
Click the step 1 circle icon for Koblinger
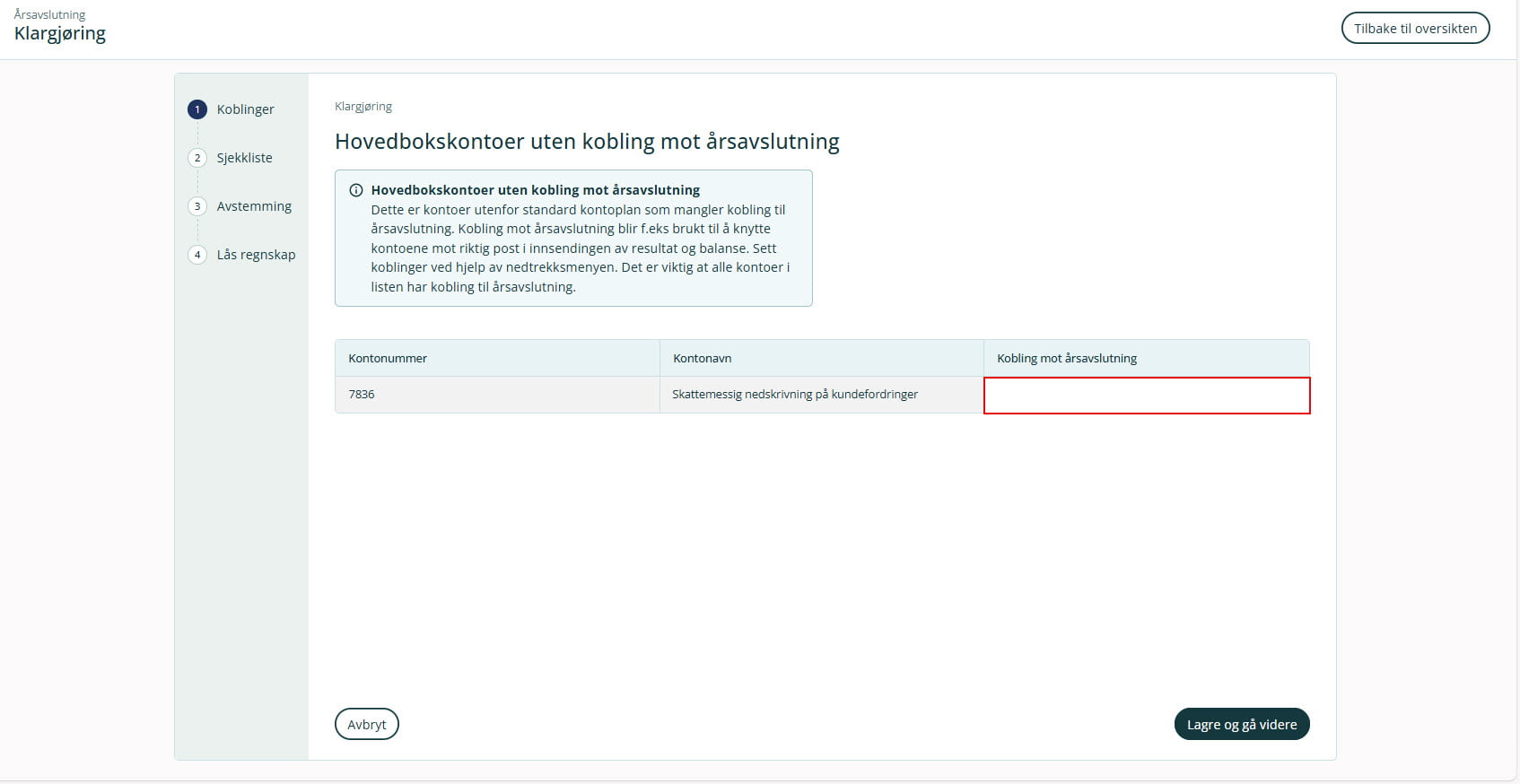tap(197, 109)
